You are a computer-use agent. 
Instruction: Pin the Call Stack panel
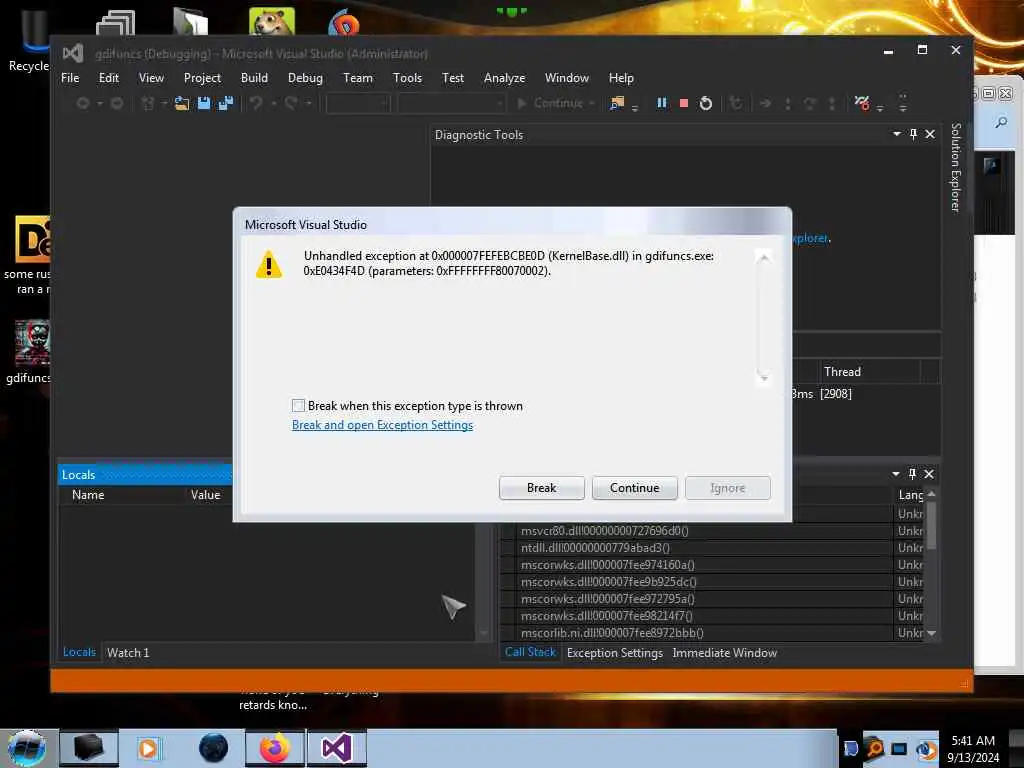click(912, 474)
